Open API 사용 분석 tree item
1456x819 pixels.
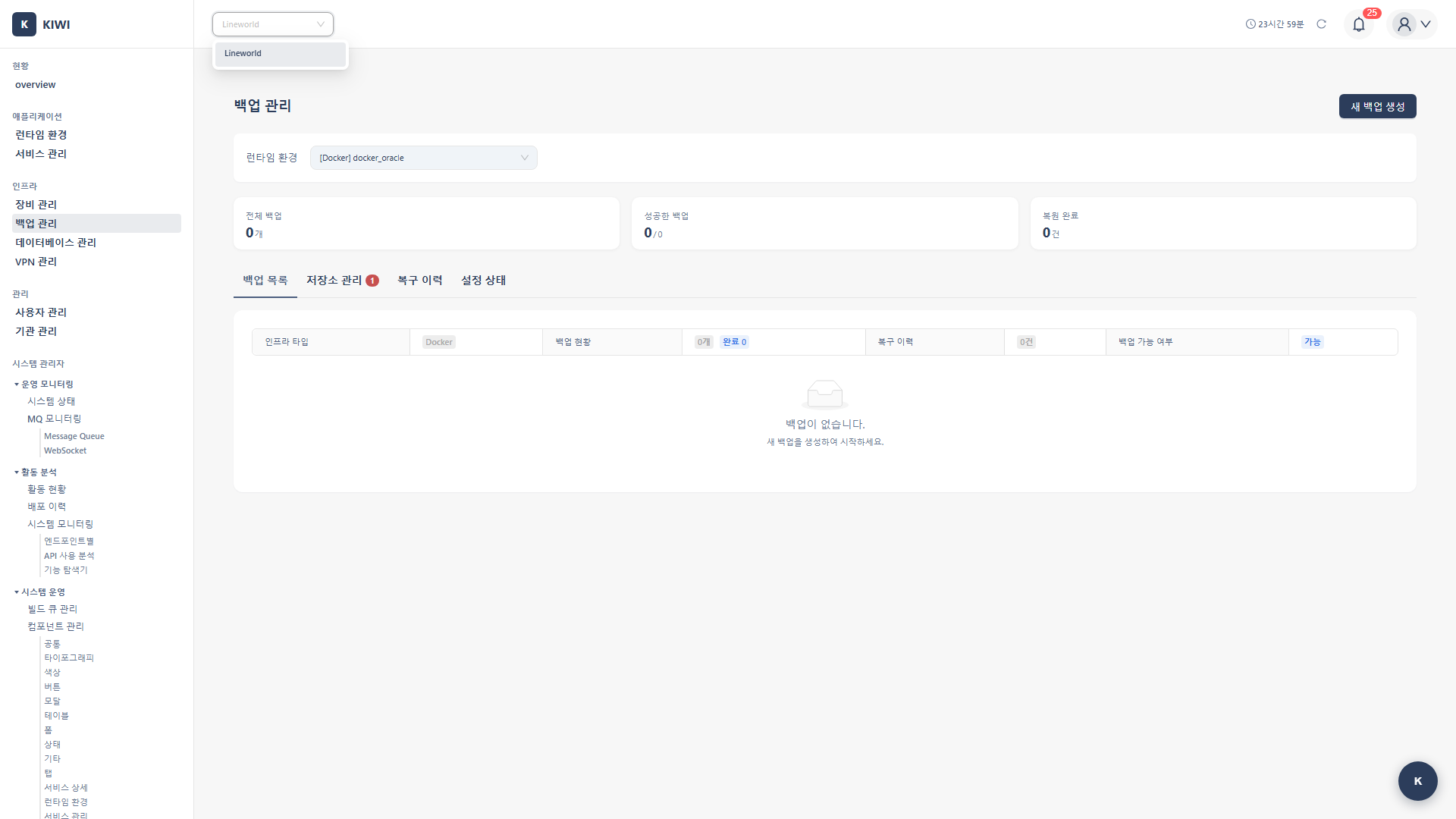[69, 556]
